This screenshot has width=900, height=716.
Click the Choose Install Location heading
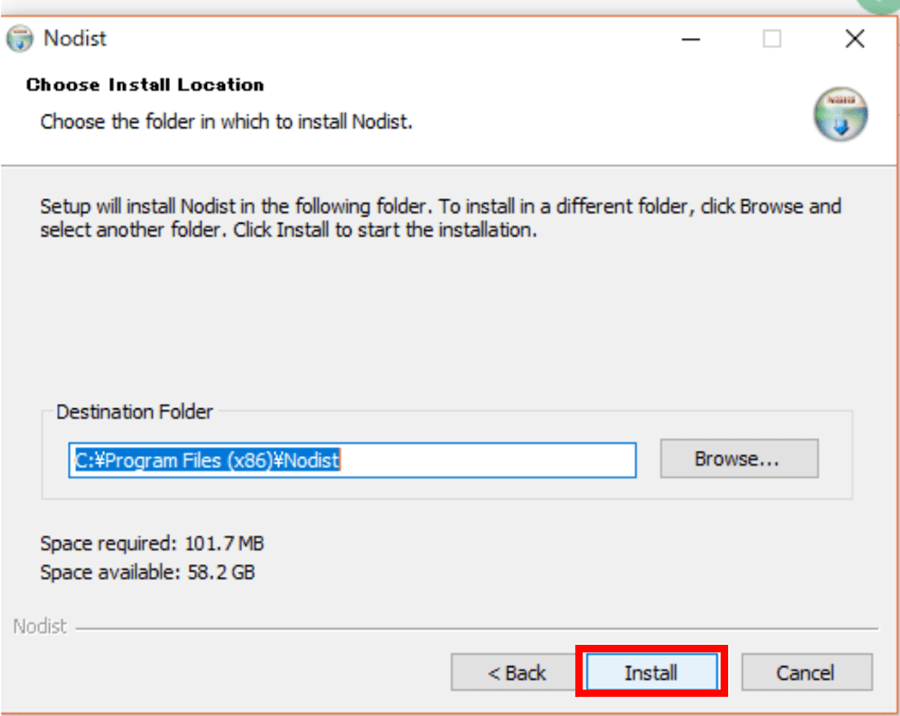(x=145, y=84)
